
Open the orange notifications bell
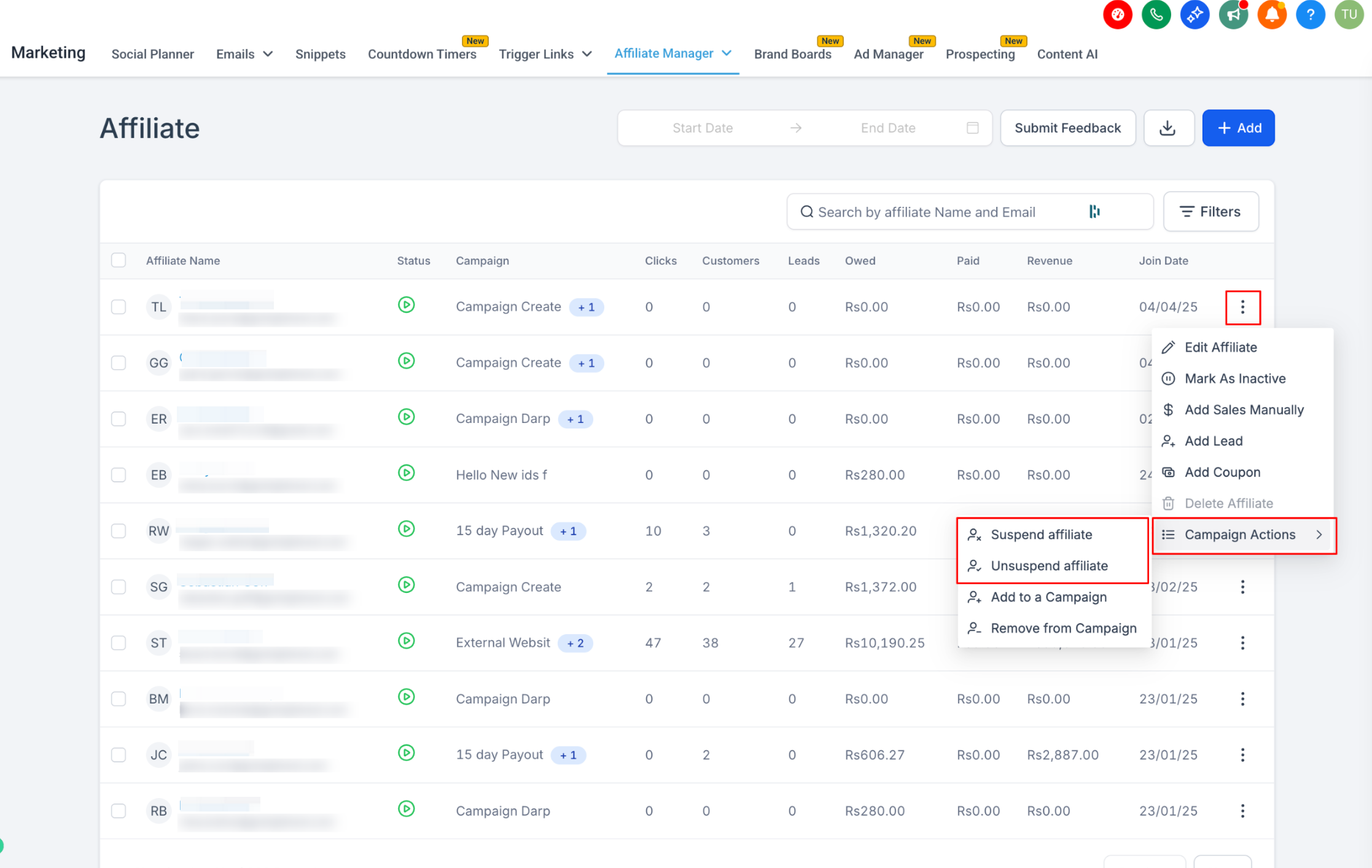[1271, 15]
